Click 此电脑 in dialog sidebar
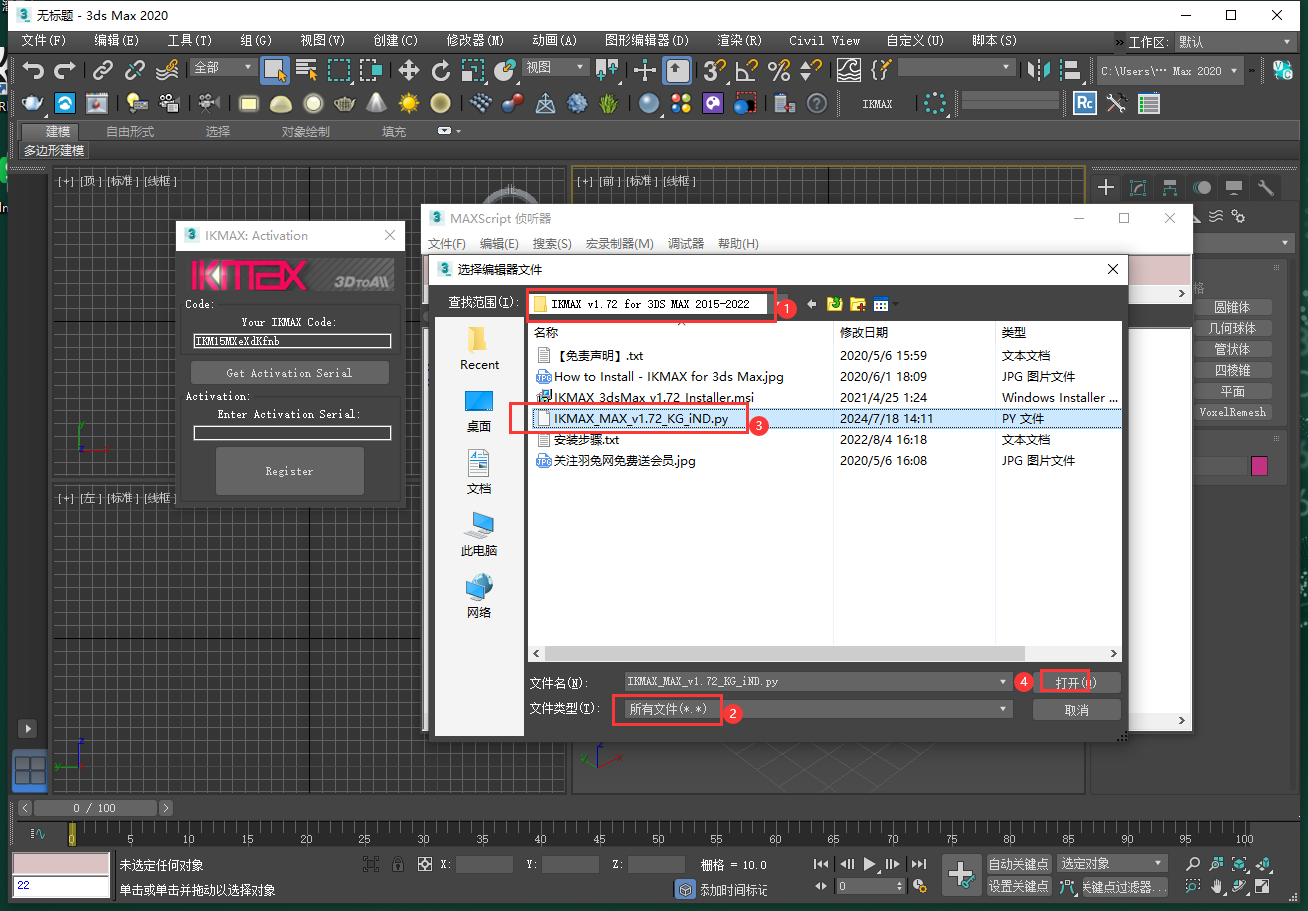Viewport: 1308px width, 911px height. pos(479,534)
